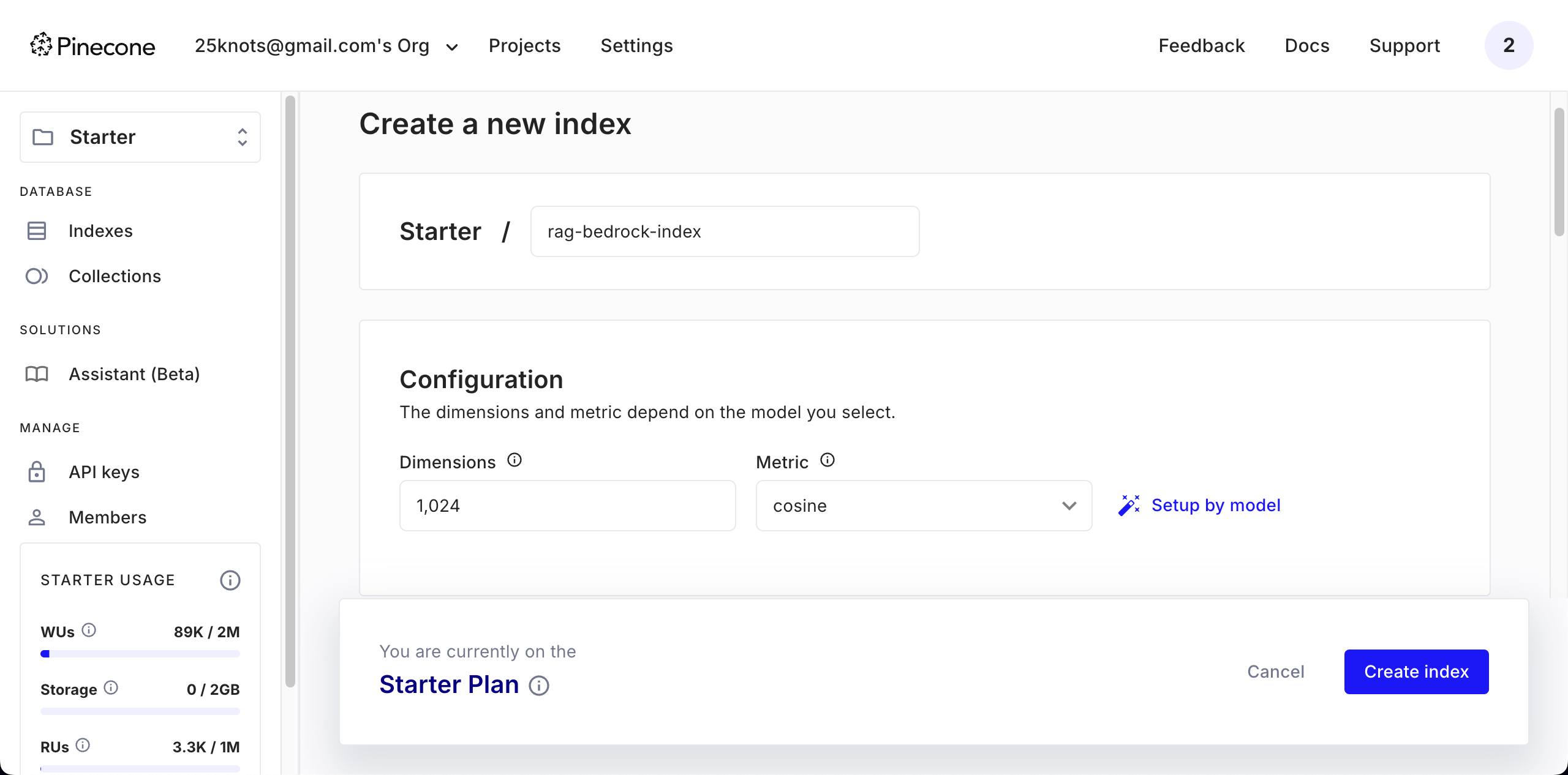The image size is (1568, 775).
Task: Click the Create index button
Action: point(1417,672)
